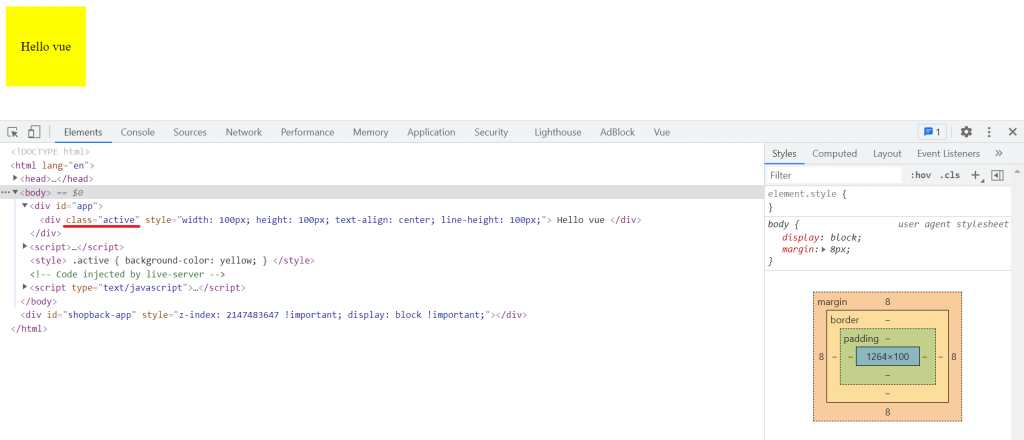
Task: Click the margin label in box model
Action: [832, 302]
